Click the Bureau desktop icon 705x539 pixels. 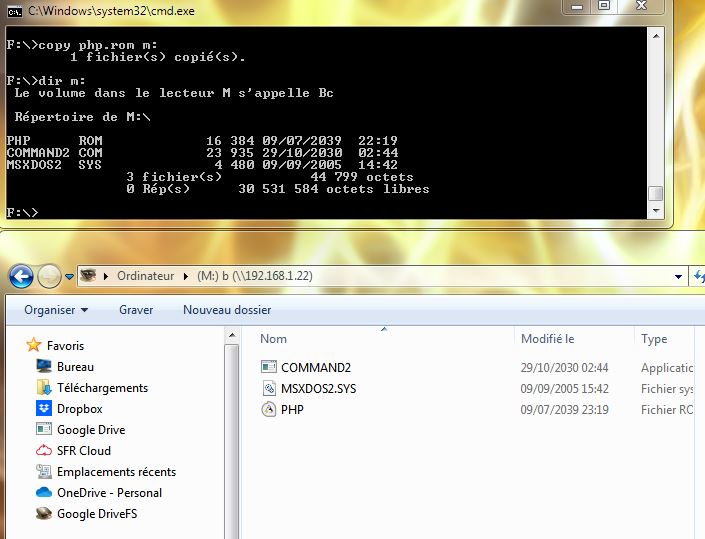pos(44,366)
